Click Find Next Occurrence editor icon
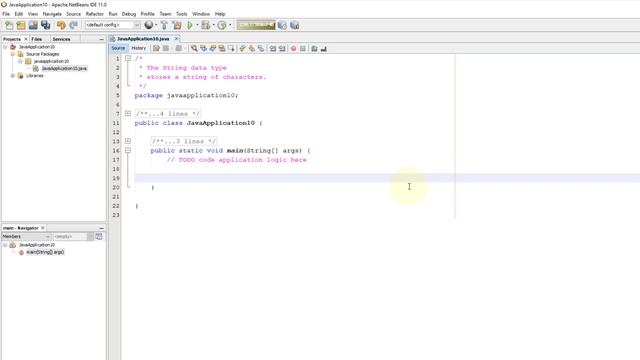Viewport: 640px width, 360px height. 213,49
